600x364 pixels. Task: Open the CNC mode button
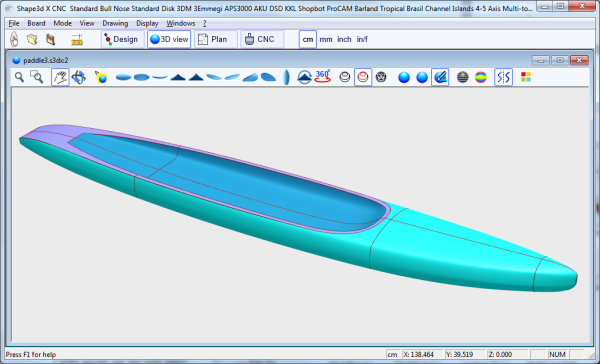point(262,39)
